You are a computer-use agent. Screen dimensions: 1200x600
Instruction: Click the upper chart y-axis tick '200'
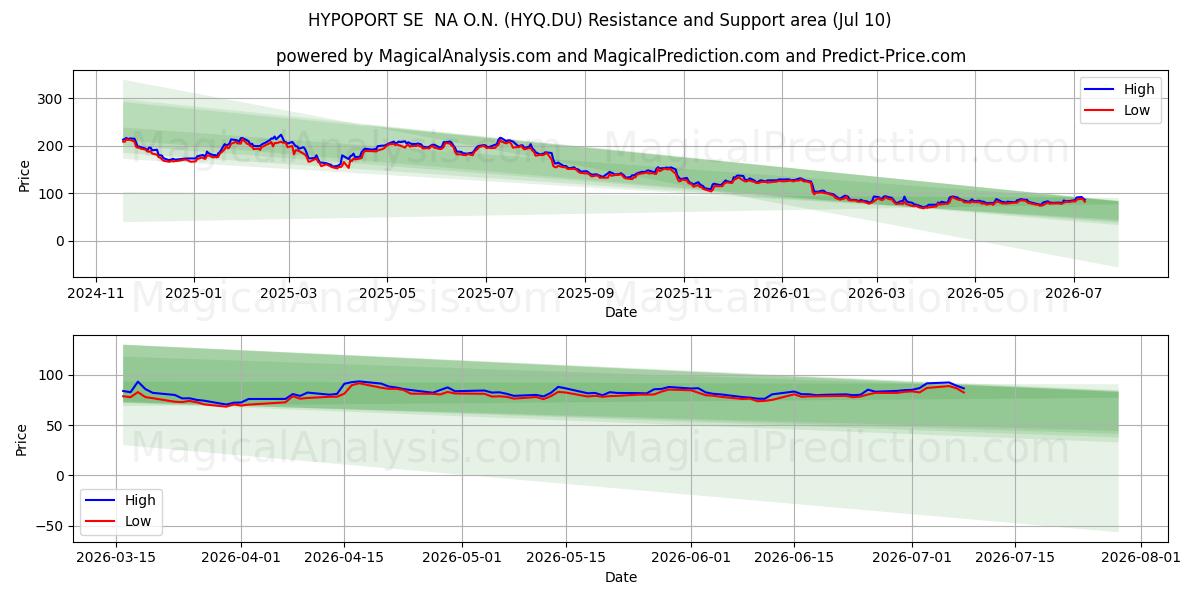click(51, 146)
